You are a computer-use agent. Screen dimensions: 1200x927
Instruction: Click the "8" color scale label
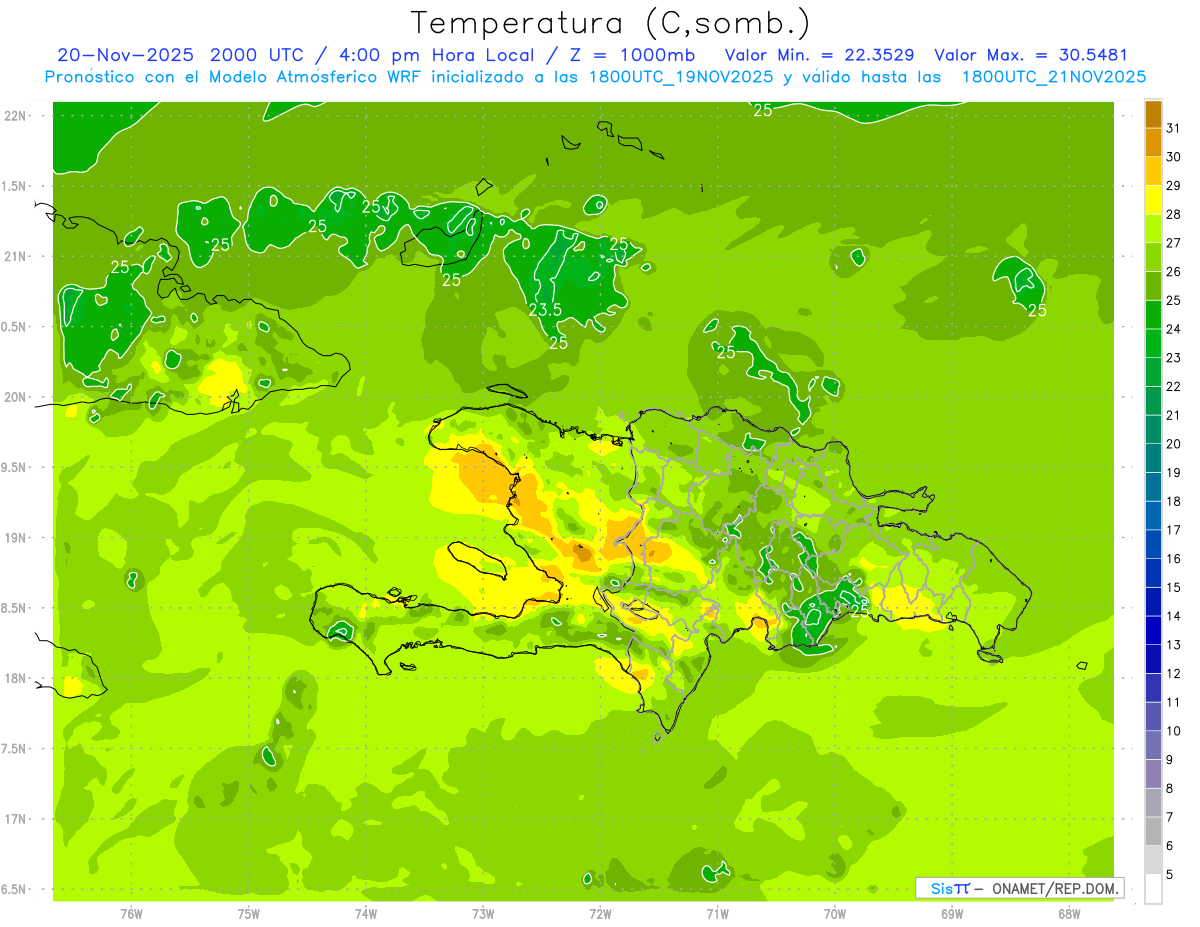pyautogui.click(x=1170, y=788)
